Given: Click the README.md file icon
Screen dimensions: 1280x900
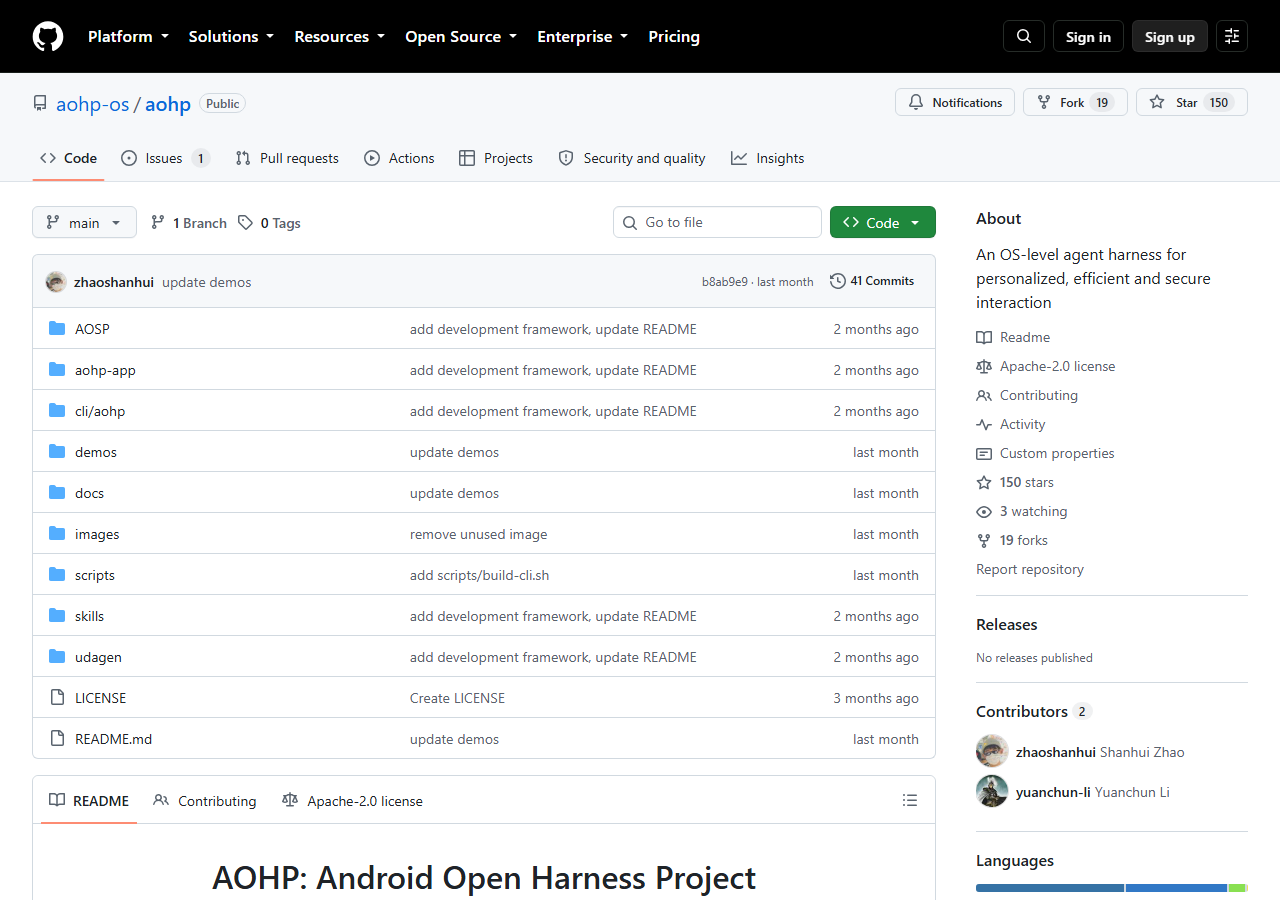Looking at the screenshot, I should 57,739.
